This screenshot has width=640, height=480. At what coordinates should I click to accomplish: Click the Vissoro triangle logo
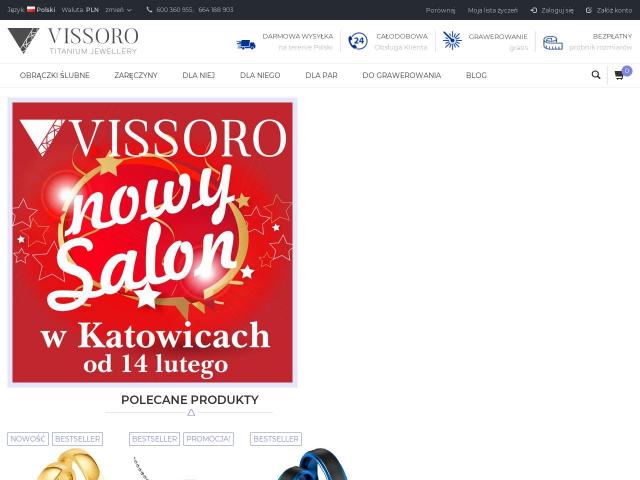[x=23, y=40]
